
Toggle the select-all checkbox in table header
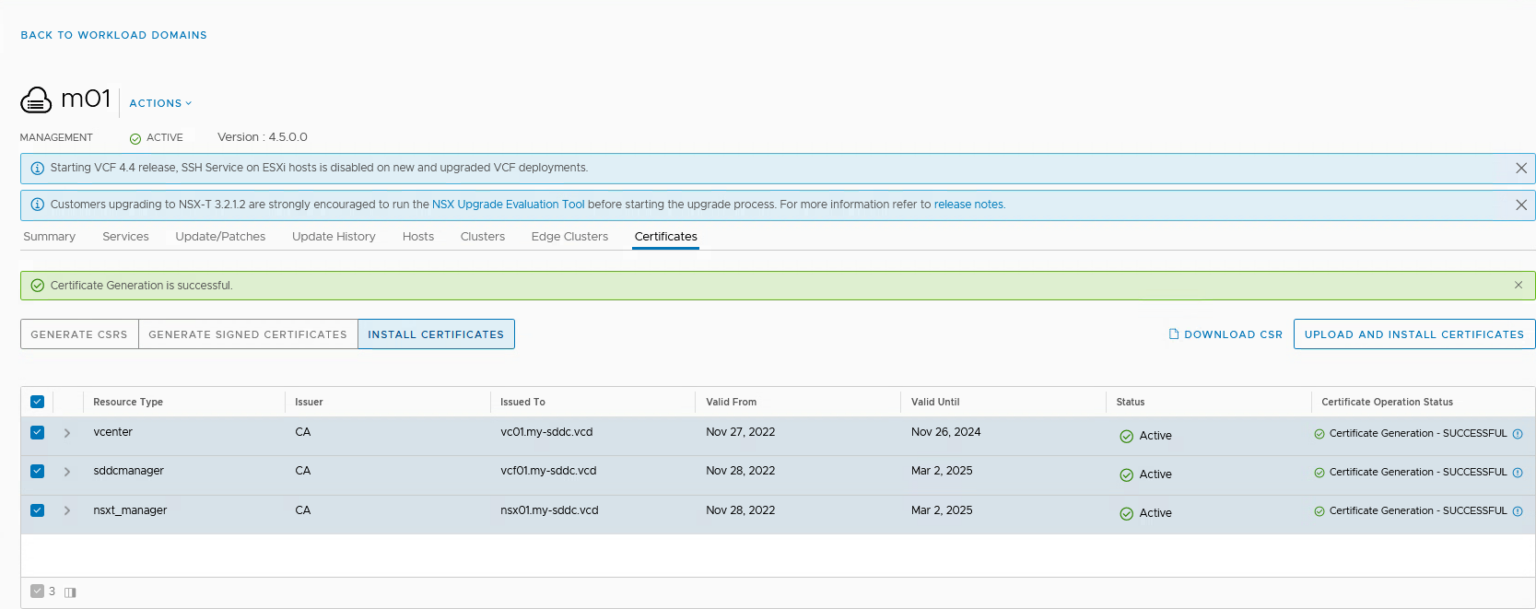point(37,402)
